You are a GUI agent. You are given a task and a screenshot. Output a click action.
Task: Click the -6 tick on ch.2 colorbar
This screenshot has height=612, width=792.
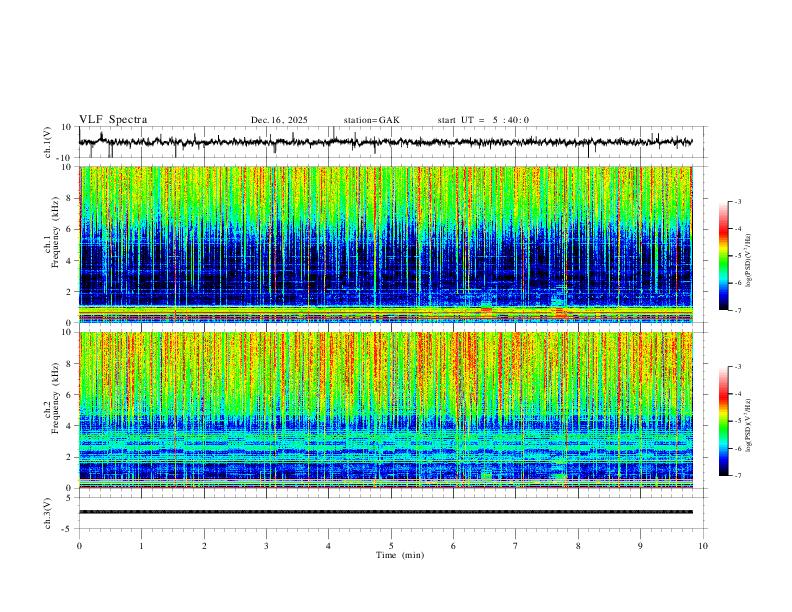pyautogui.click(x=738, y=448)
